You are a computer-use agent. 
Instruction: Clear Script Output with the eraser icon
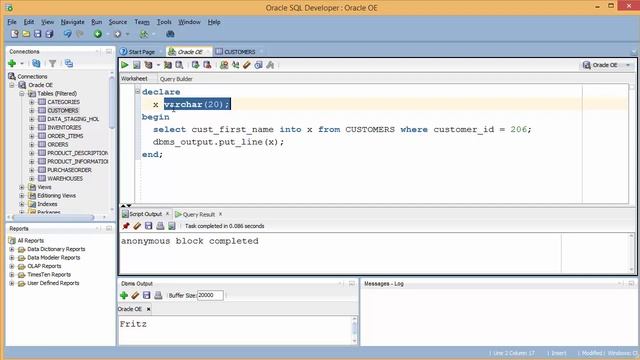click(x=137, y=226)
